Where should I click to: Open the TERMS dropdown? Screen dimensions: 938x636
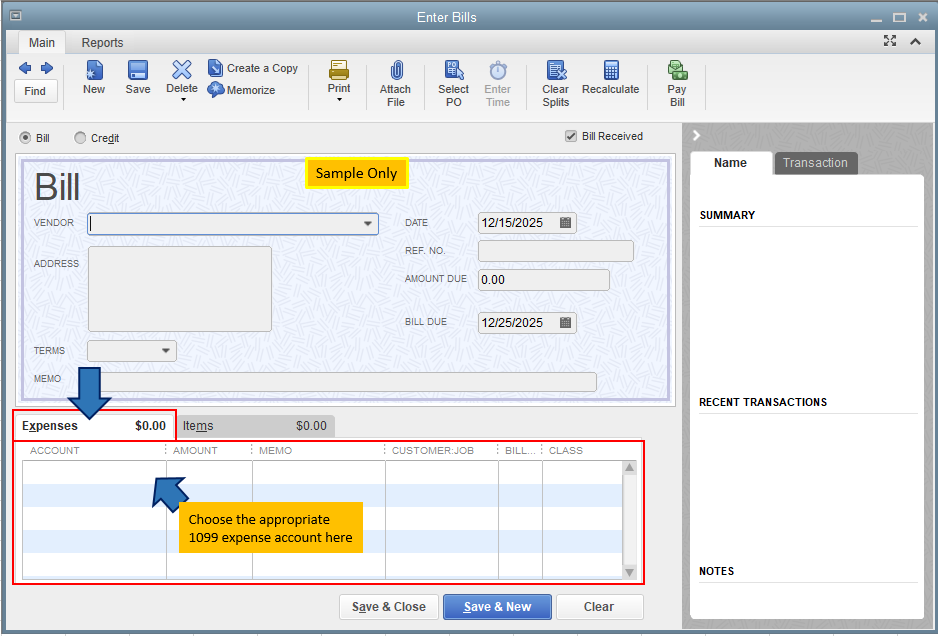[x=166, y=351]
